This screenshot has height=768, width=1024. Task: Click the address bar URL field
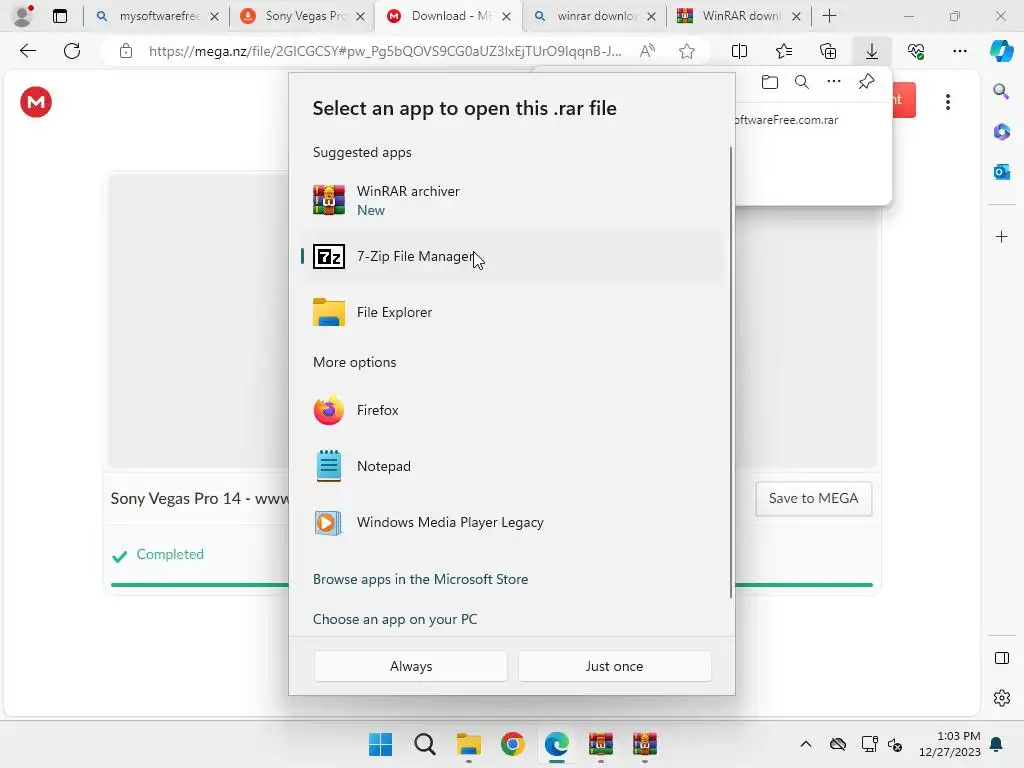385,51
